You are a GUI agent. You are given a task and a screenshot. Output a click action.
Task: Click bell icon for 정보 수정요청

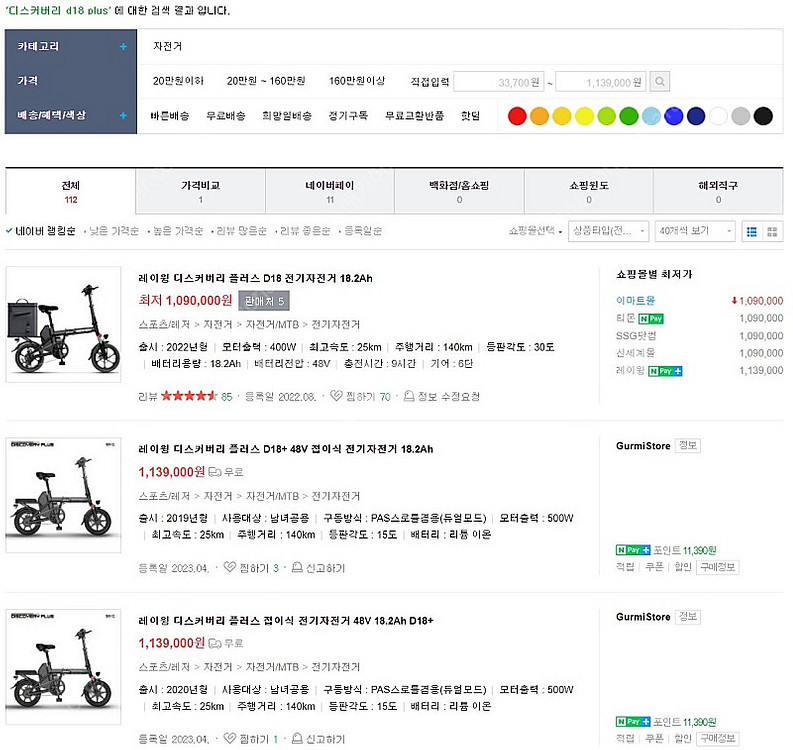click(409, 395)
